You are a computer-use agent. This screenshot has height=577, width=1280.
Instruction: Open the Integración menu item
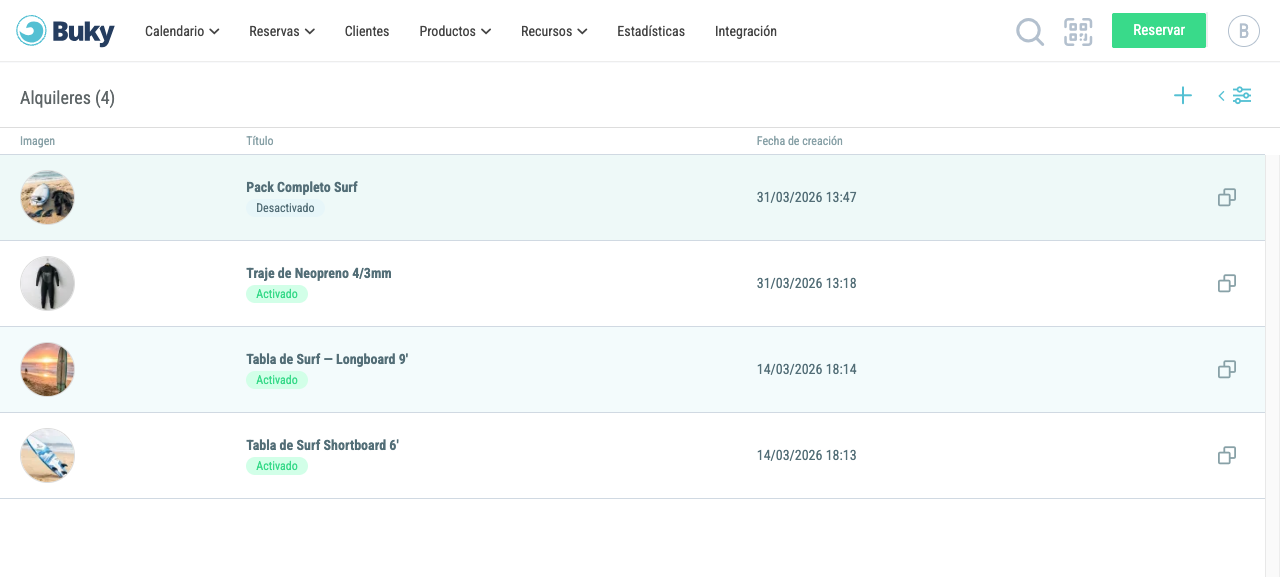(x=746, y=31)
